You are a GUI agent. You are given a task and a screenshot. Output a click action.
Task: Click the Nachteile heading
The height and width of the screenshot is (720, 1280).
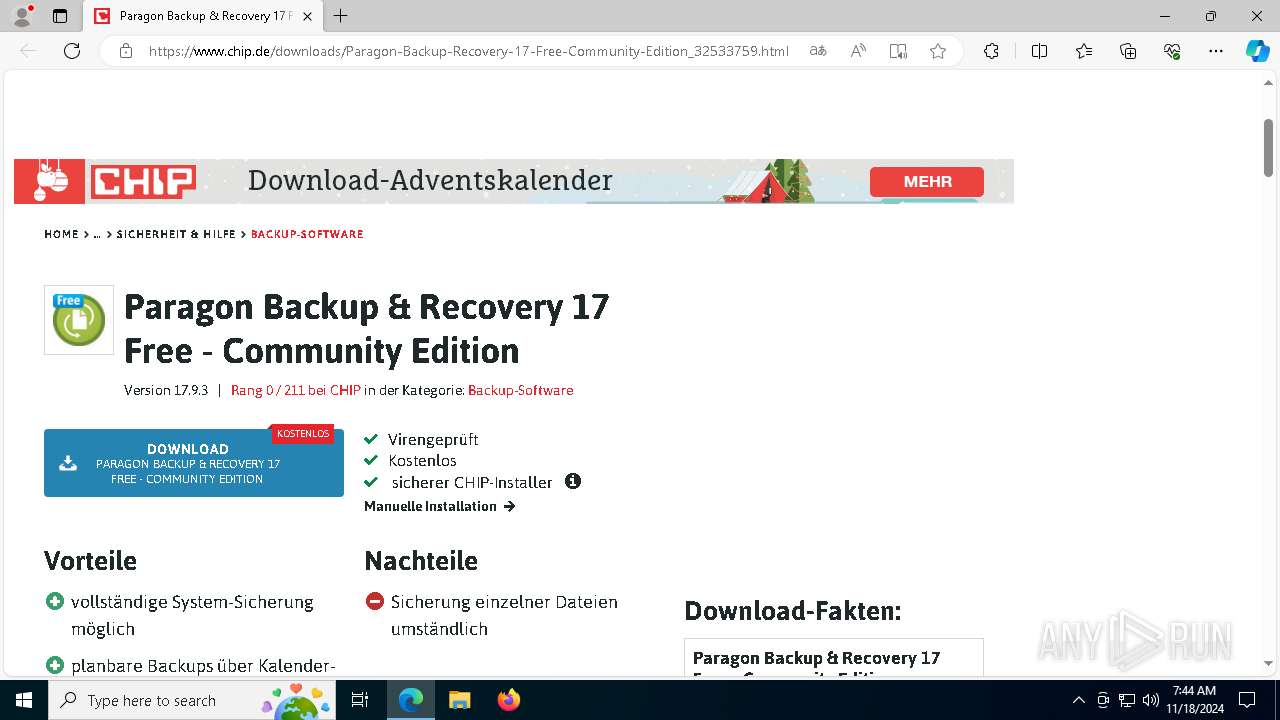coord(421,560)
